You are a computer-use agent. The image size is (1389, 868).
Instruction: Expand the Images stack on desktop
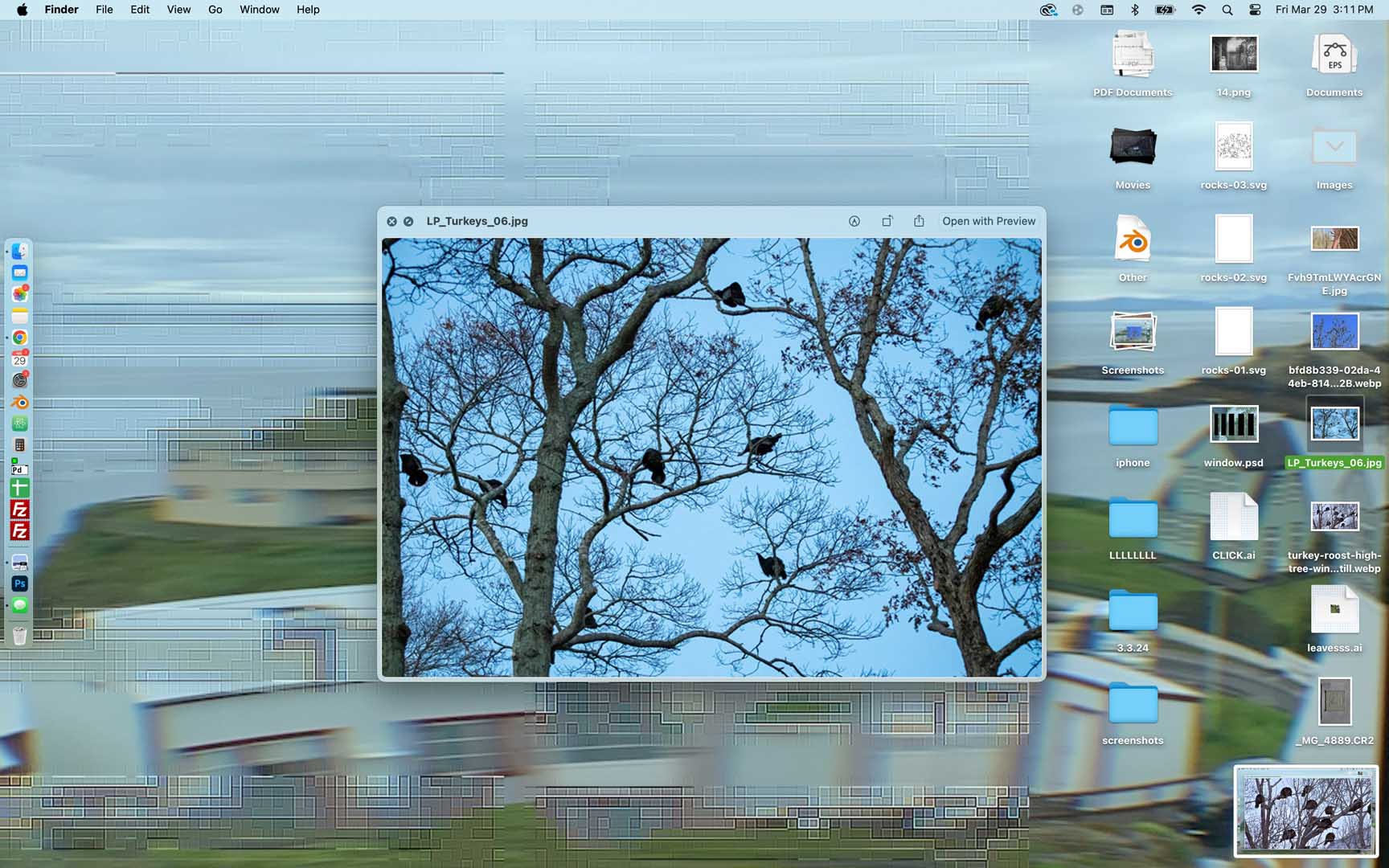coord(1334,148)
